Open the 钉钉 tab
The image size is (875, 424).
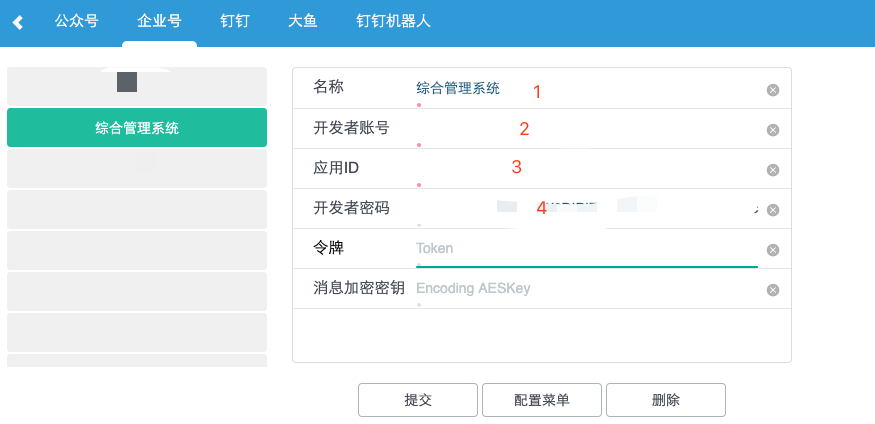235,21
